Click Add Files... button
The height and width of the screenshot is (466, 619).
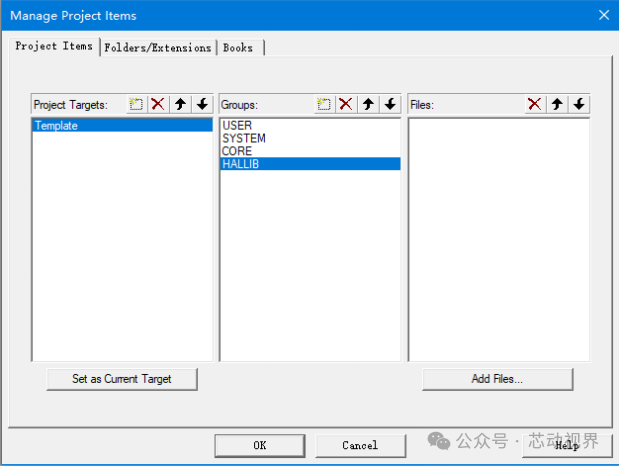(x=497, y=379)
